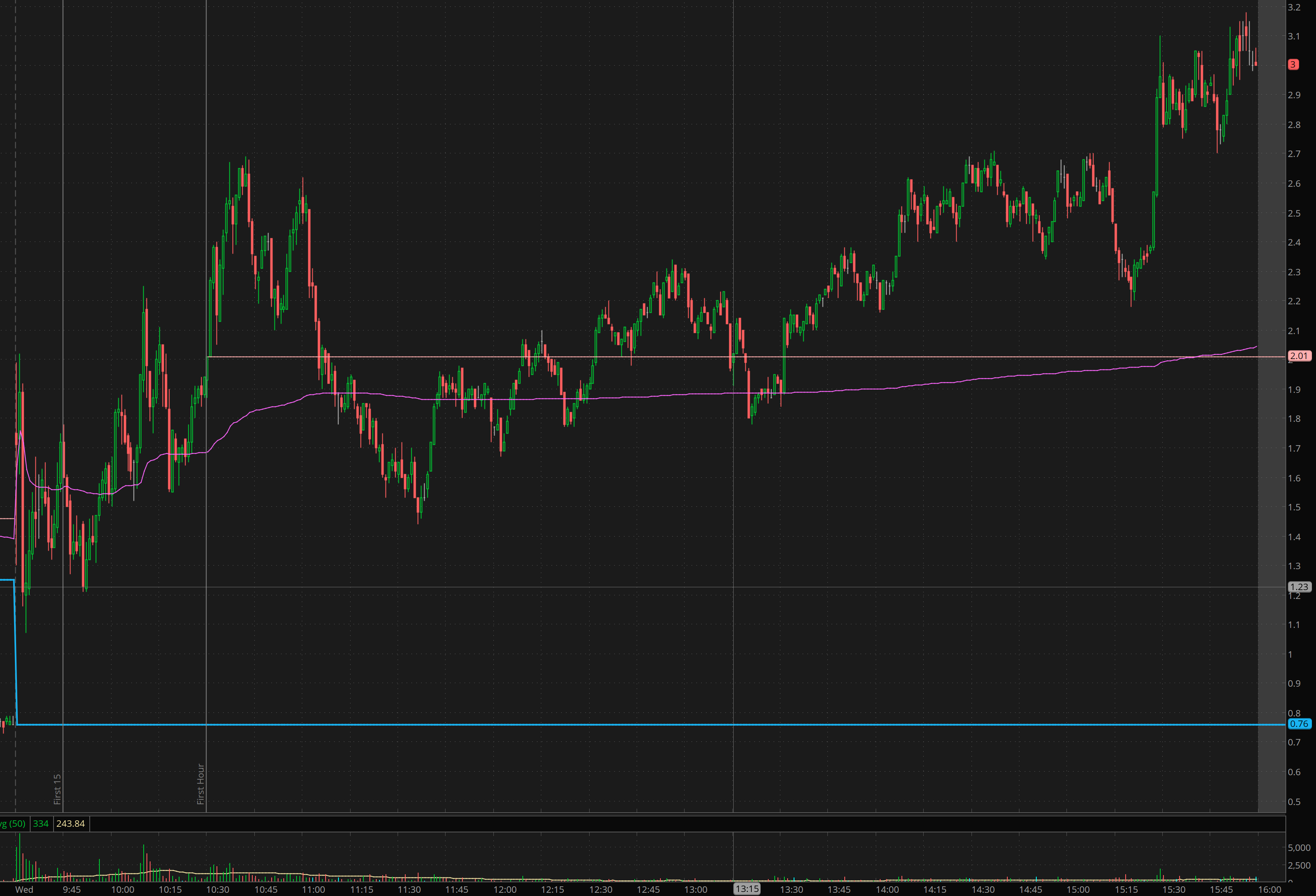Viewport: 1316px width, 896px height.
Task: Click the 0.5 price axis label
Action: (1294, 801)
